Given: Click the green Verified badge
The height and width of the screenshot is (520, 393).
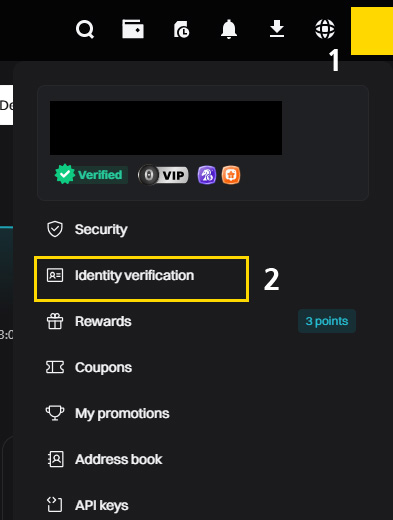Looking at the screenshot, I should [x=91, y=175].
